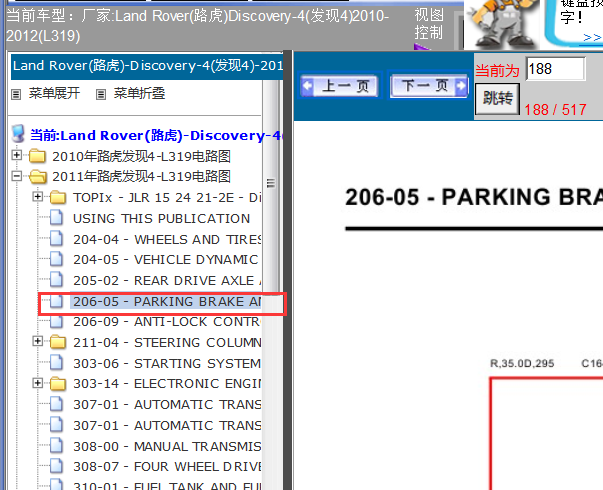This screenshot has width=603, height=490.
Task: Collapse all menus via 菜单折叠
Action: (139, 93)
